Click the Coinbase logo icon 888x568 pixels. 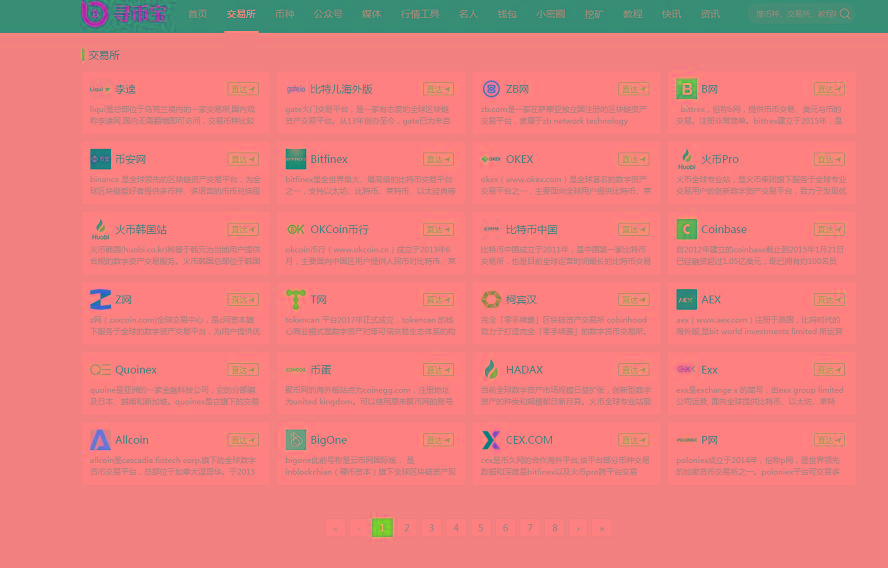click(685, 229)
